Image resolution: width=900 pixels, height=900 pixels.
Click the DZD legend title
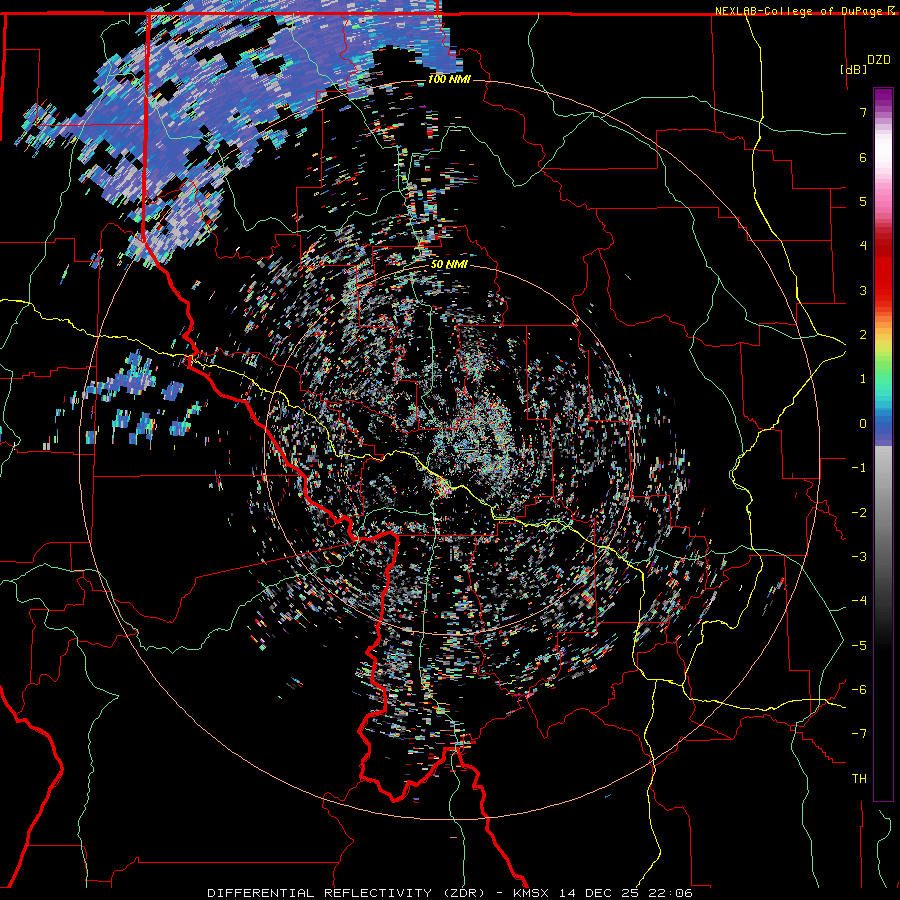[x=879, y=59]
